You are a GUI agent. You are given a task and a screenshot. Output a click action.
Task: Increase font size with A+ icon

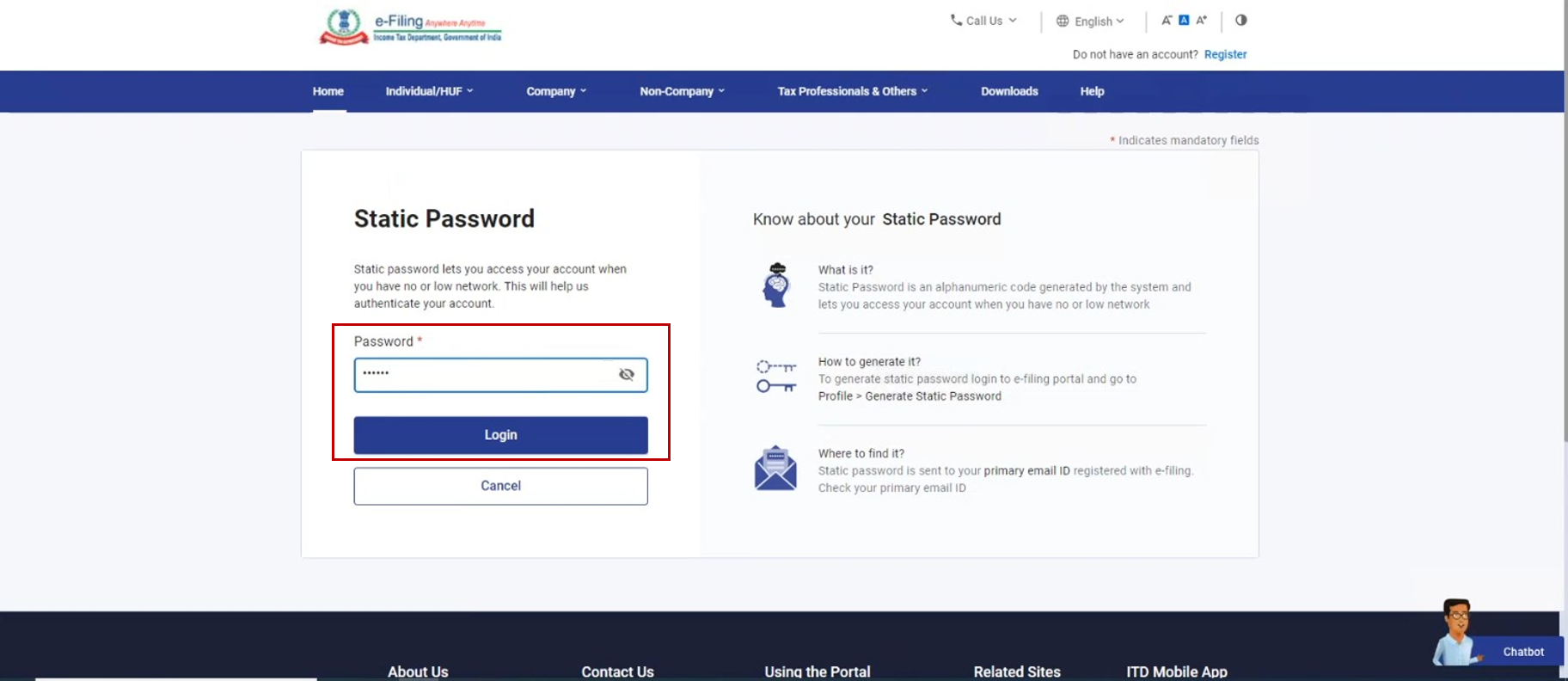pos(1202,20)
